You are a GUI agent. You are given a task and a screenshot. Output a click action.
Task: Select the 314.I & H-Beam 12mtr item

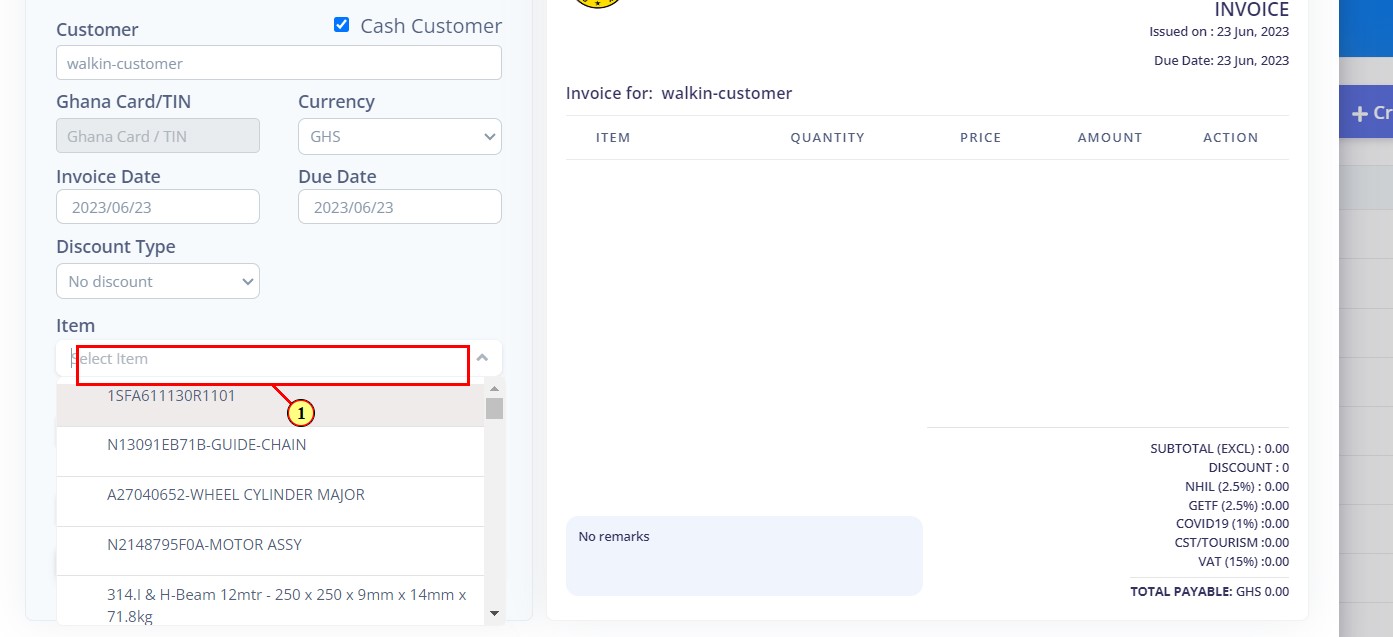[270, 602]
